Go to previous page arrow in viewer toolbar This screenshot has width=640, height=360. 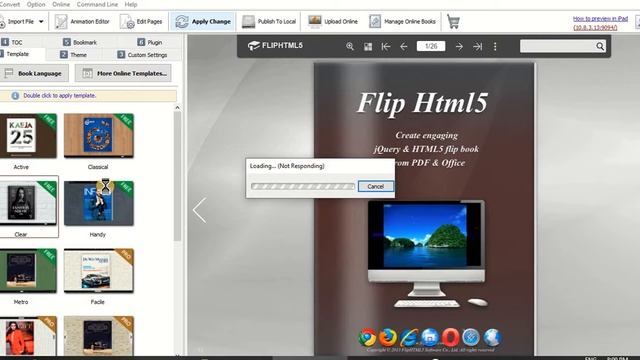point(404,47)
